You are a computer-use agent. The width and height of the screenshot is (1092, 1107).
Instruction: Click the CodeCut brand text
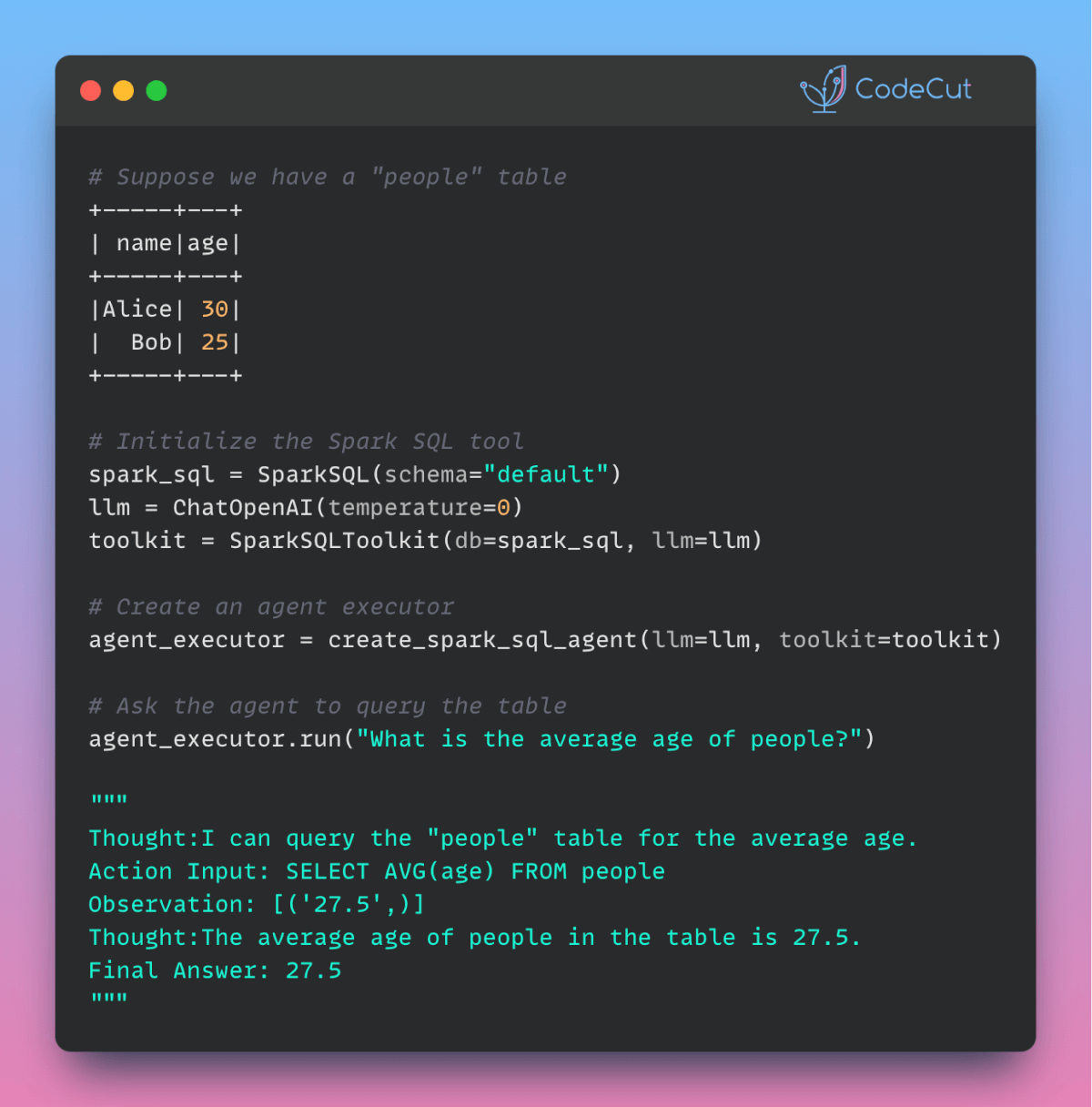[x=913, y=89]
